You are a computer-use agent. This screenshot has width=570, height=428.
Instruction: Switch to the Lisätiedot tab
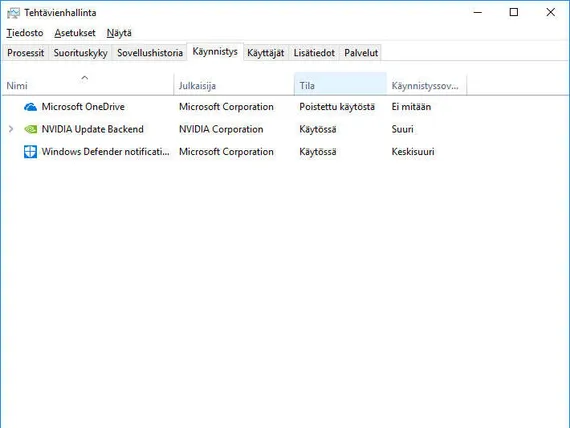pyautogui.click(x=314, y=53)
